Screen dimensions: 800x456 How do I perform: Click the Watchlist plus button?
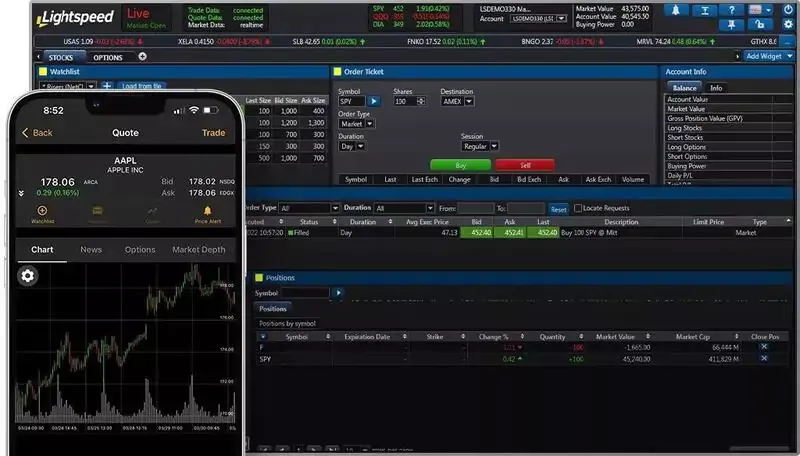point(107,86)
